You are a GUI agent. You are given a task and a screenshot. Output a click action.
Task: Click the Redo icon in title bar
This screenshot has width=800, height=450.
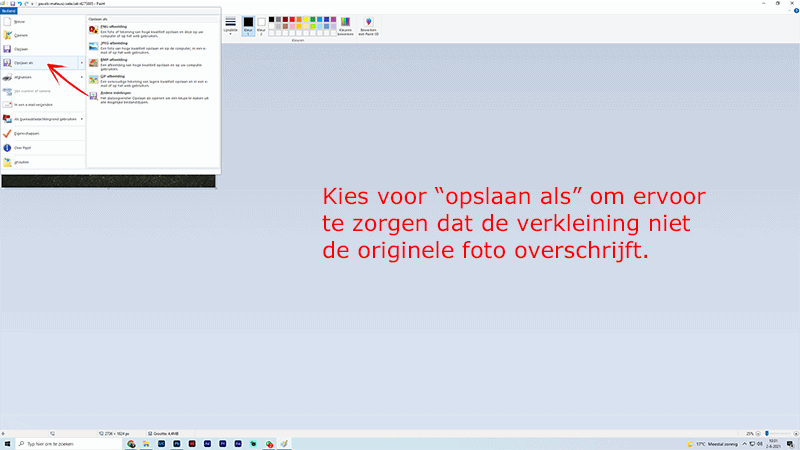[26, 4]
